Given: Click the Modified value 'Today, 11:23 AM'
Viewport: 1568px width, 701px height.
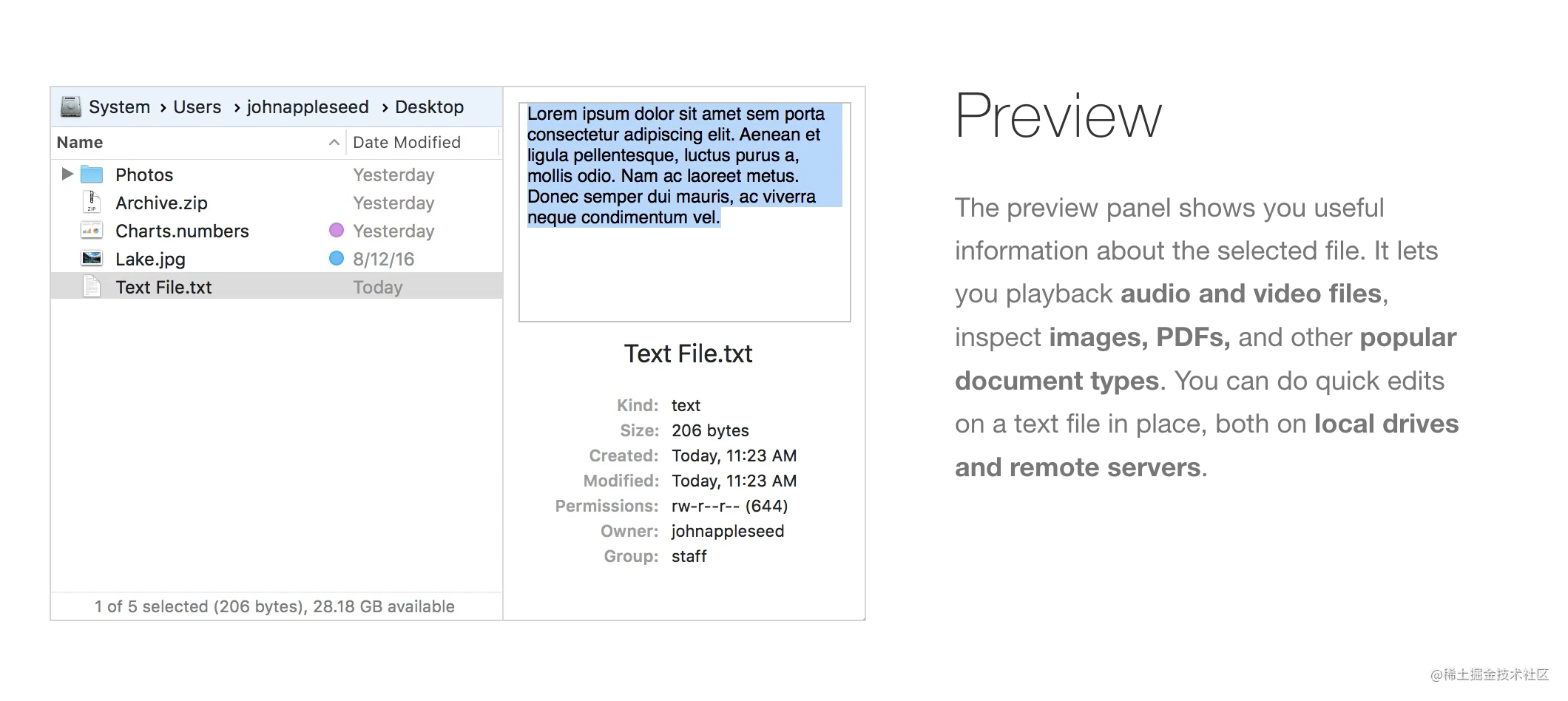Looking at the screenshot, I should click(734, 481).
